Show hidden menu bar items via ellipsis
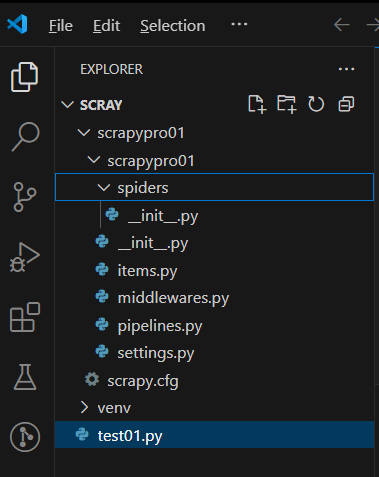Screen dimensions: 379x477 [239, 24]
